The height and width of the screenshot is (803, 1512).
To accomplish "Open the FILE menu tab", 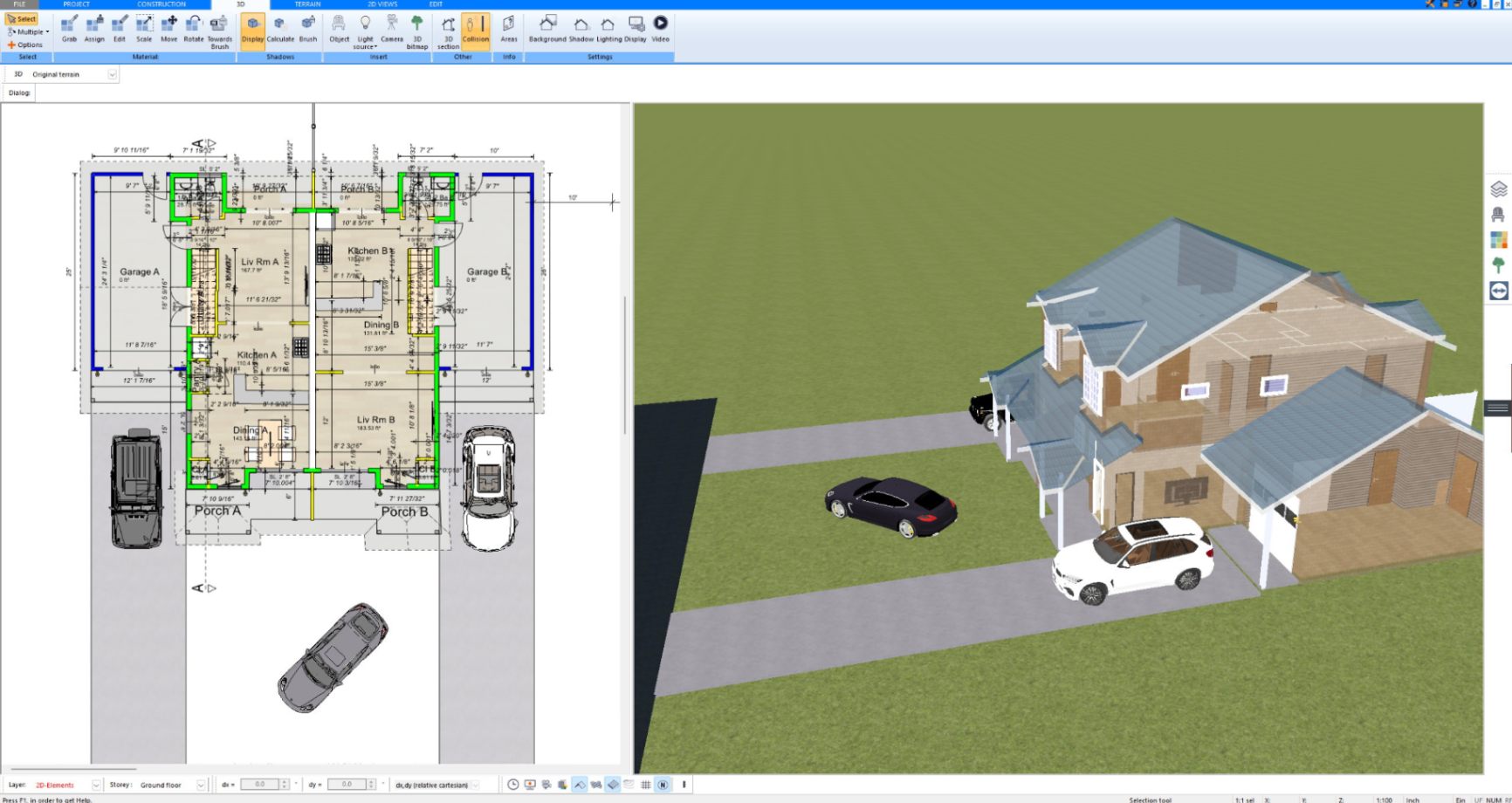I will pos(19,4).
